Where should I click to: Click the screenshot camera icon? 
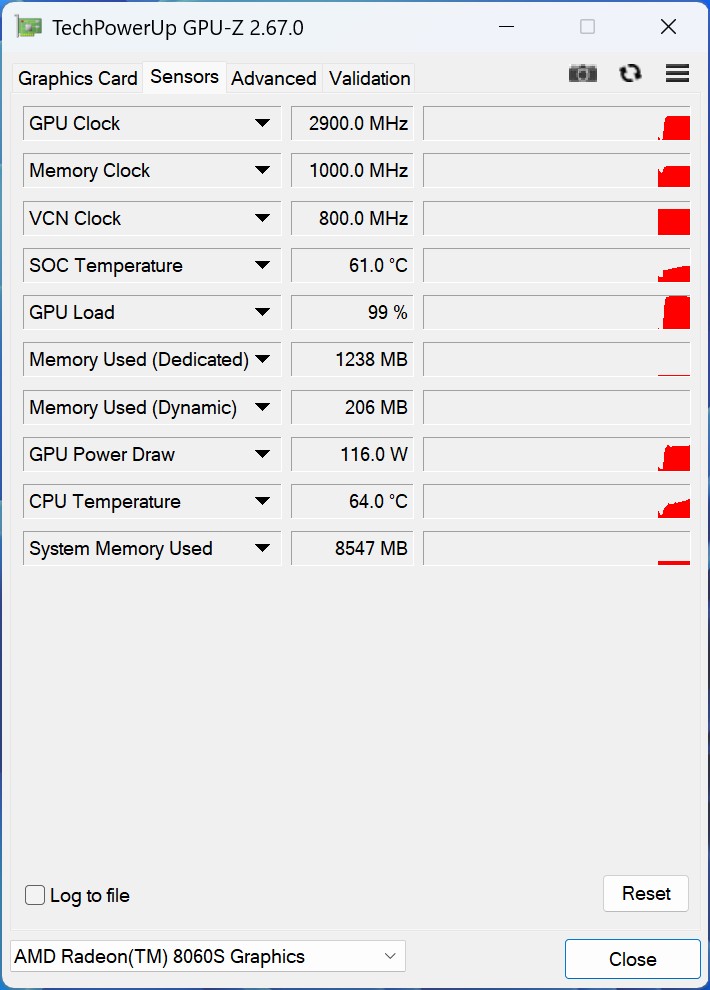(x=582, y=73)
